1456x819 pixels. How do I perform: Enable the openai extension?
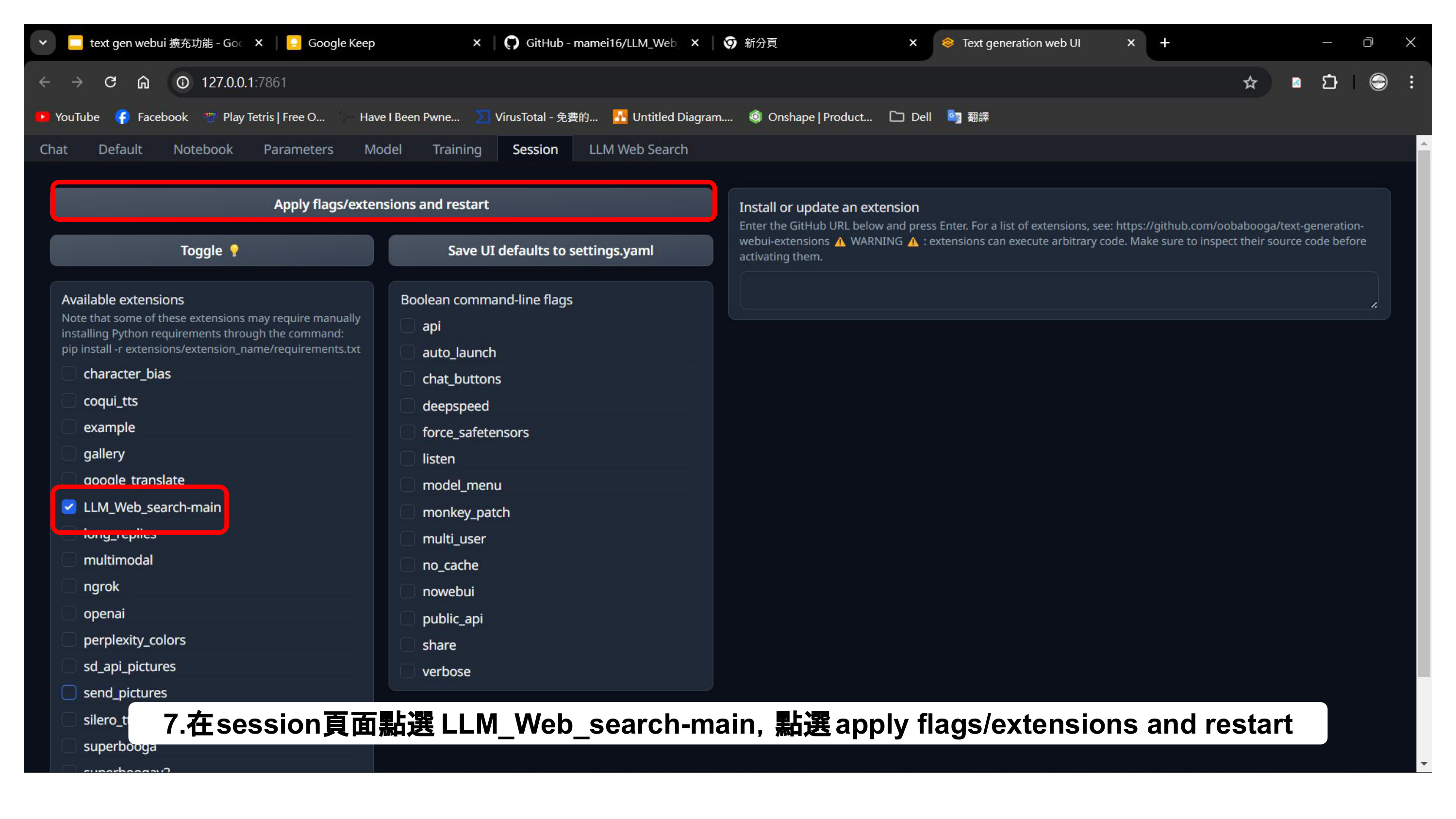(69, 613)
